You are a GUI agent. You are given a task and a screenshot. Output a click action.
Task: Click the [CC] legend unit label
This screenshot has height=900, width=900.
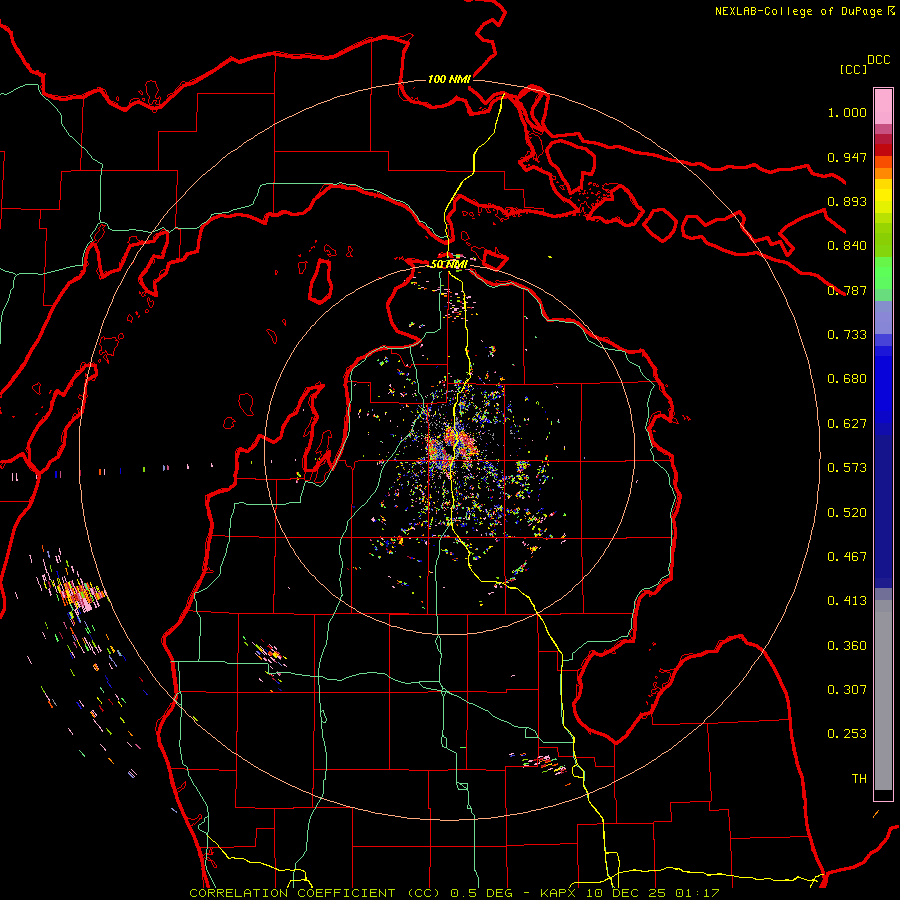pos(853,69)
